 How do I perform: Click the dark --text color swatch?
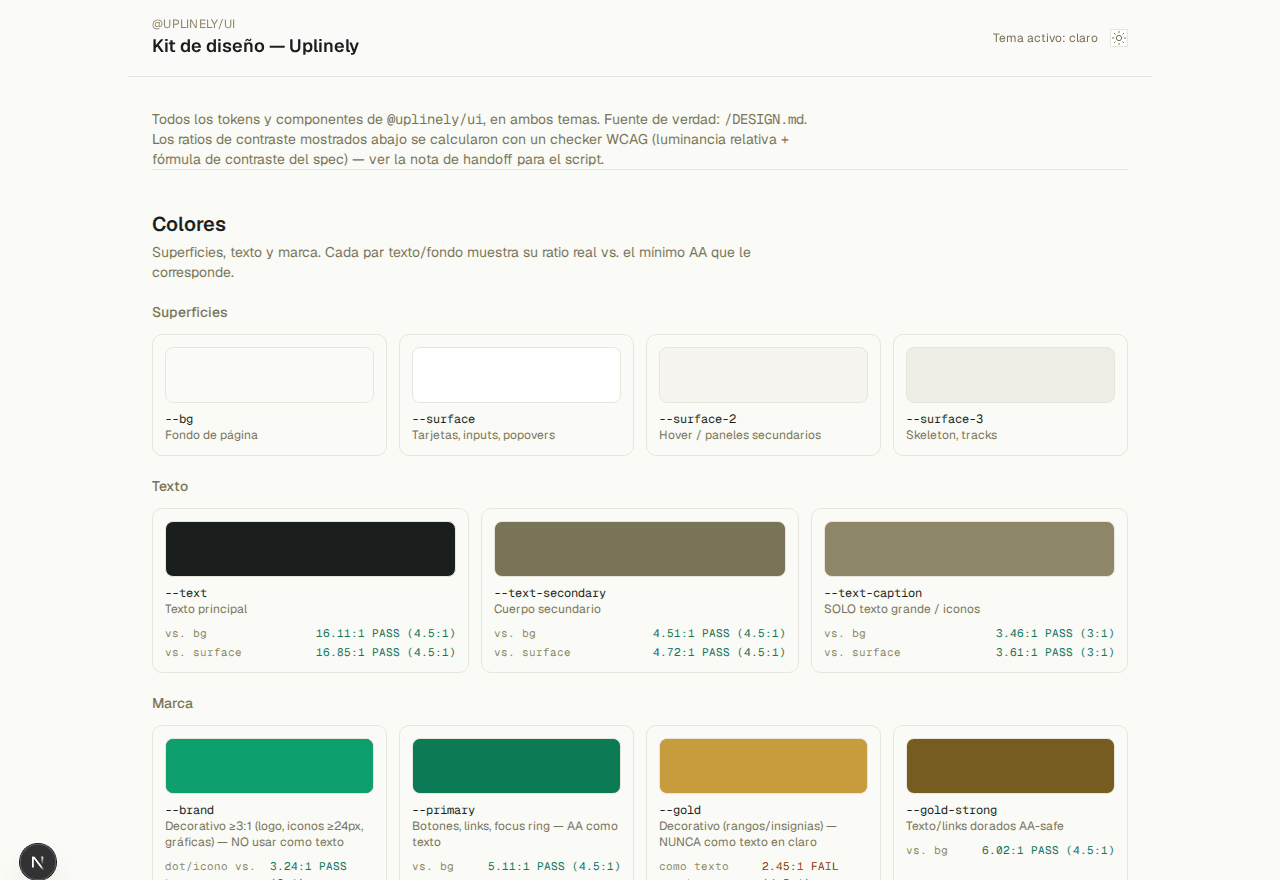coord(310,549)
